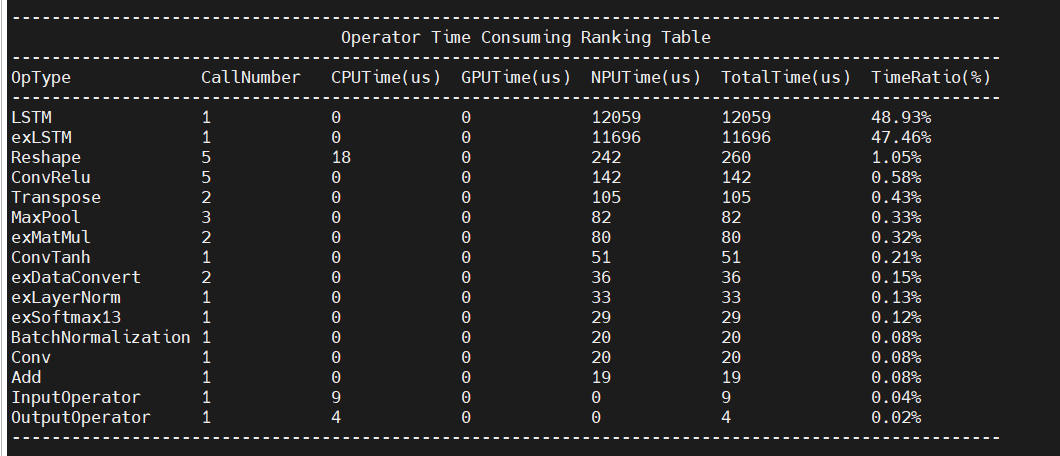Click the OutputOperator row label

click(x=81, y=417)
